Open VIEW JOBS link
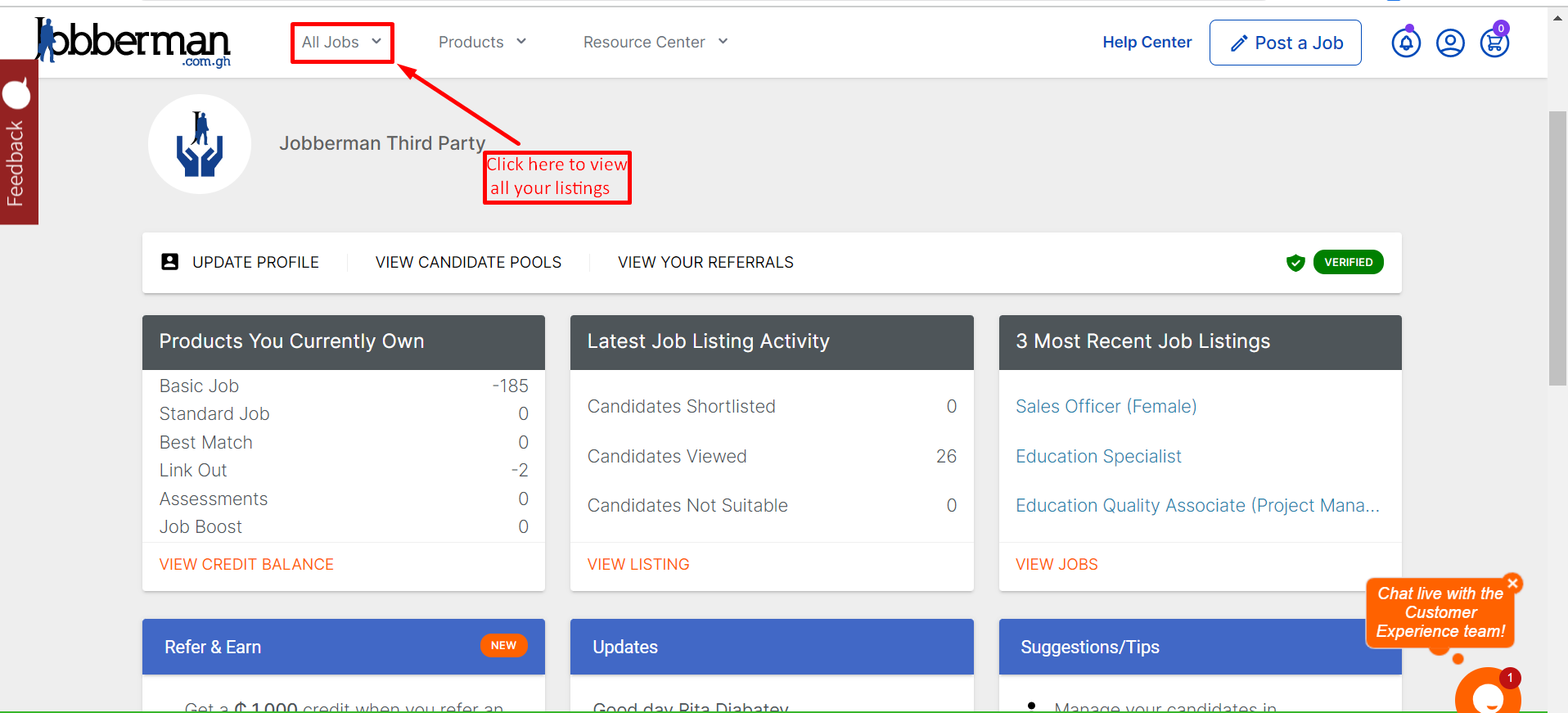Screen dimensions: 1568x713 1057,564
